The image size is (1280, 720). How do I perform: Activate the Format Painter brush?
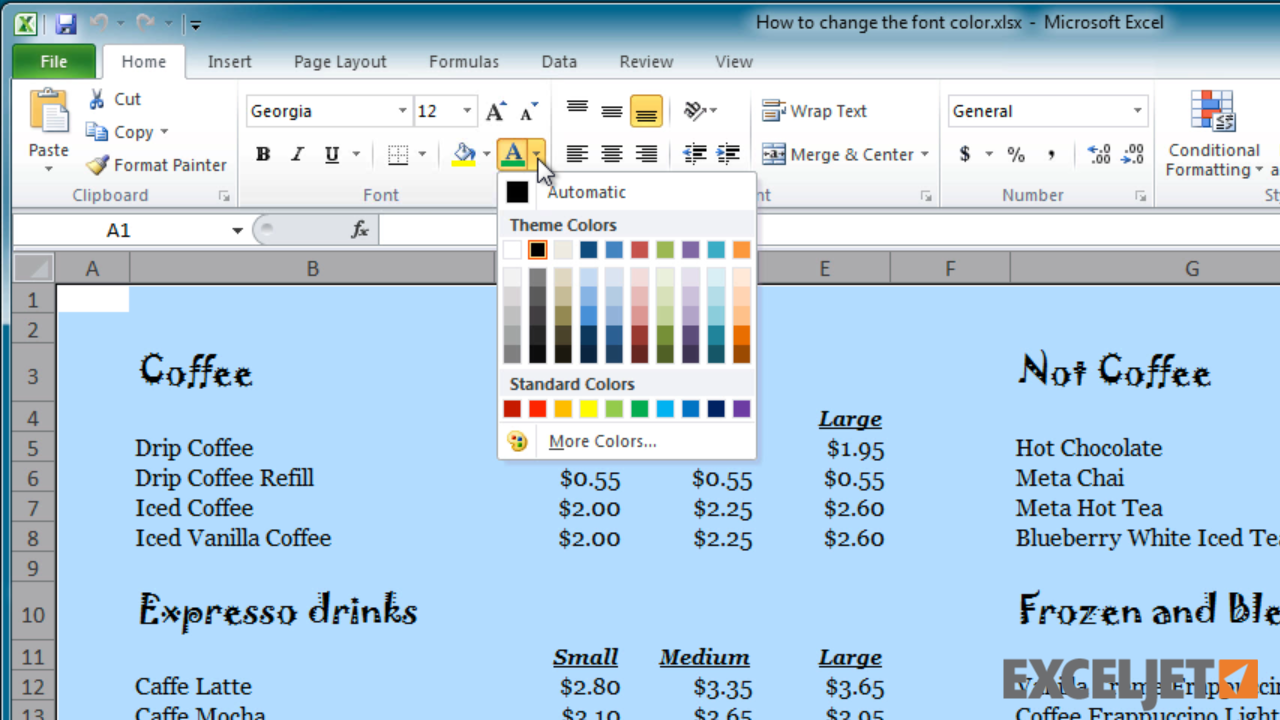[97, 165]
